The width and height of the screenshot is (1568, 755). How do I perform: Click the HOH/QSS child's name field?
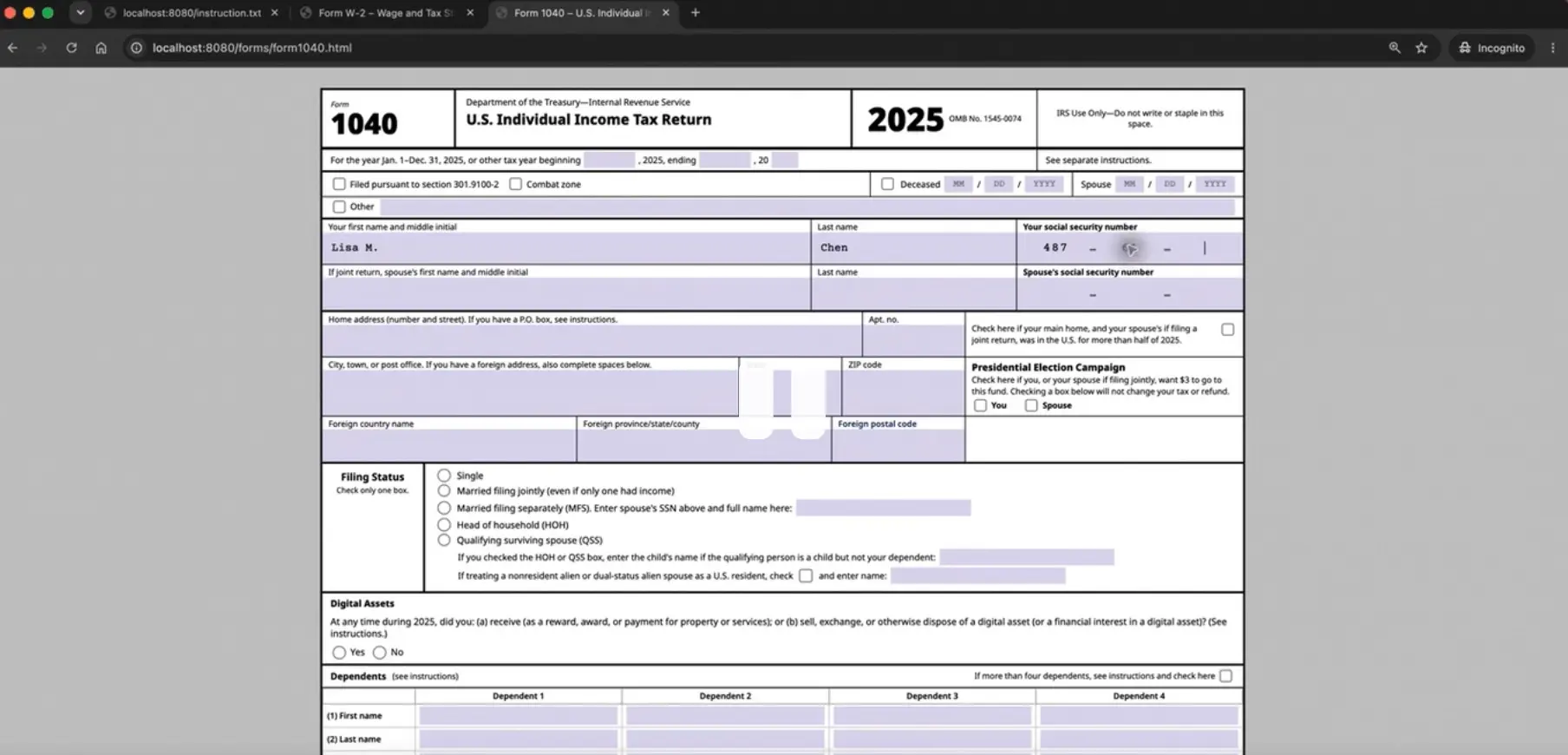1027,557
